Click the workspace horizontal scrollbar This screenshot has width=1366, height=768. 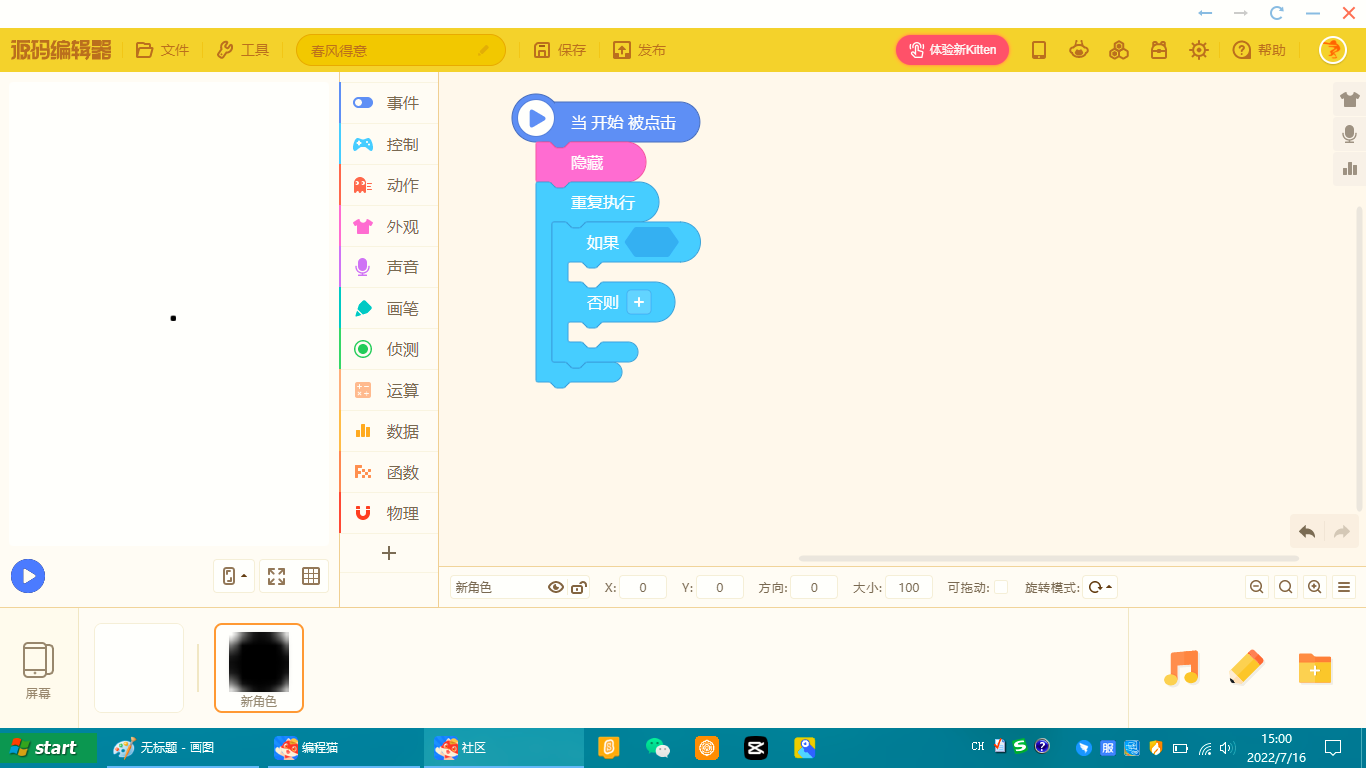pyautogui.click(x=1048, y=558)
